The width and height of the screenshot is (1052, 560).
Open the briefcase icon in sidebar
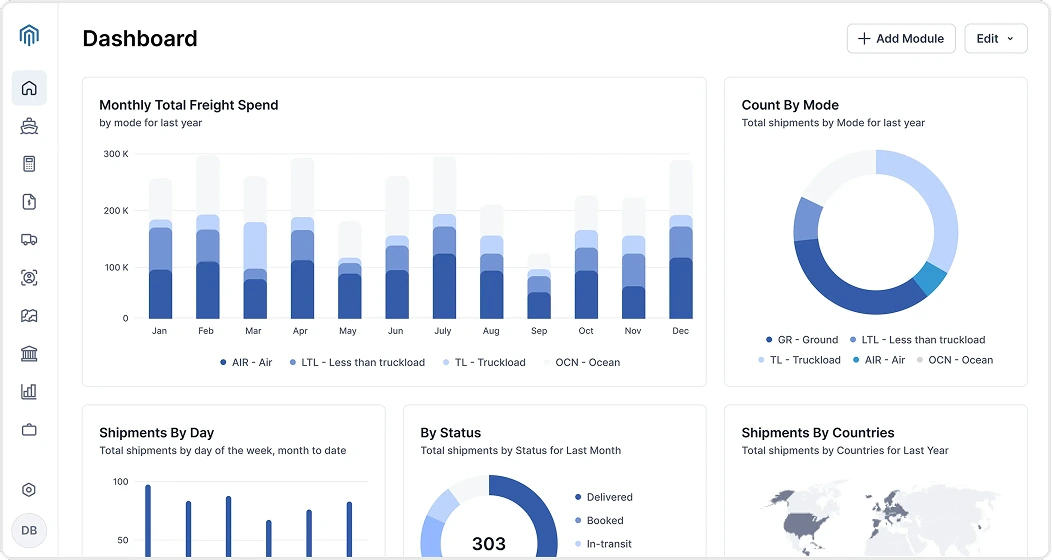point(29,430)
